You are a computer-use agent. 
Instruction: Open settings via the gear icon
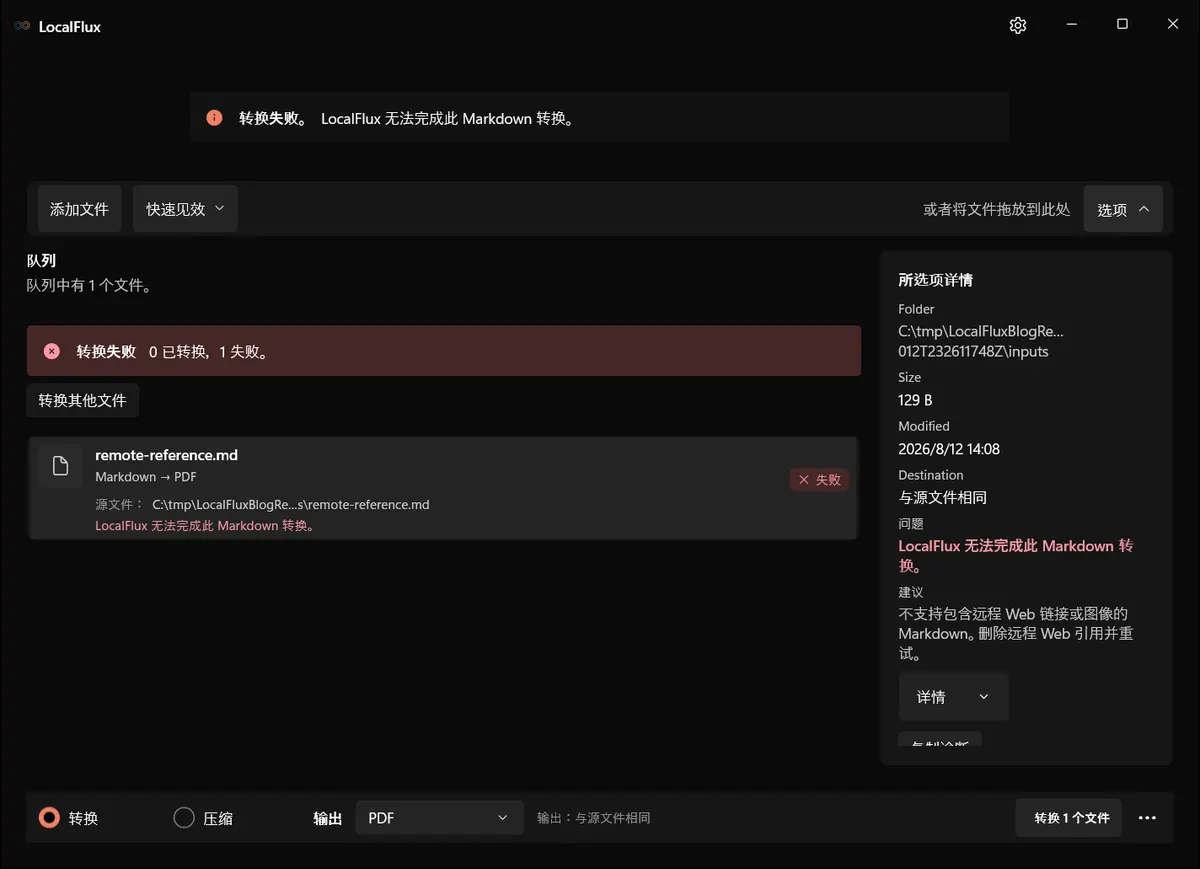click(x=1018, y=25)
